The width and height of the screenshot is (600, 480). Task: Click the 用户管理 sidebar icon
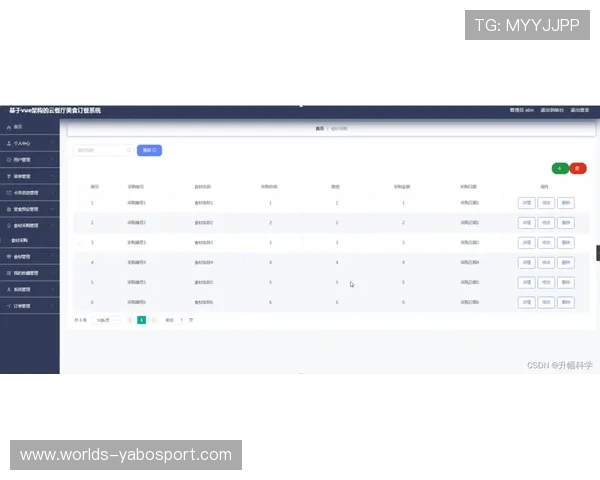click(x=9, y=159)
